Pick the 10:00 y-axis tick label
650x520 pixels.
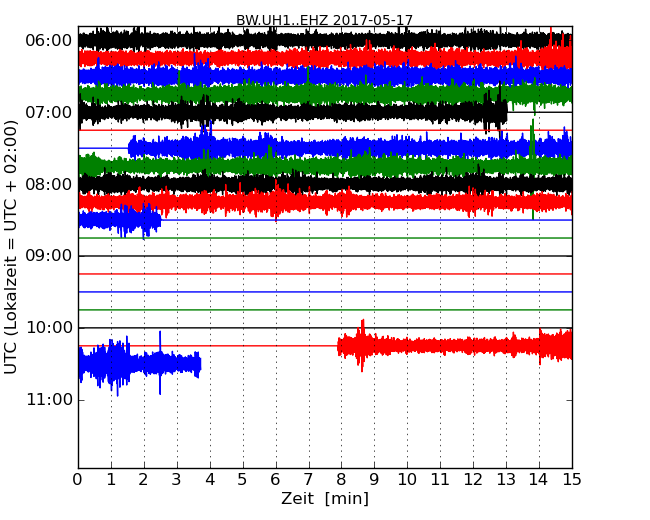48,328
